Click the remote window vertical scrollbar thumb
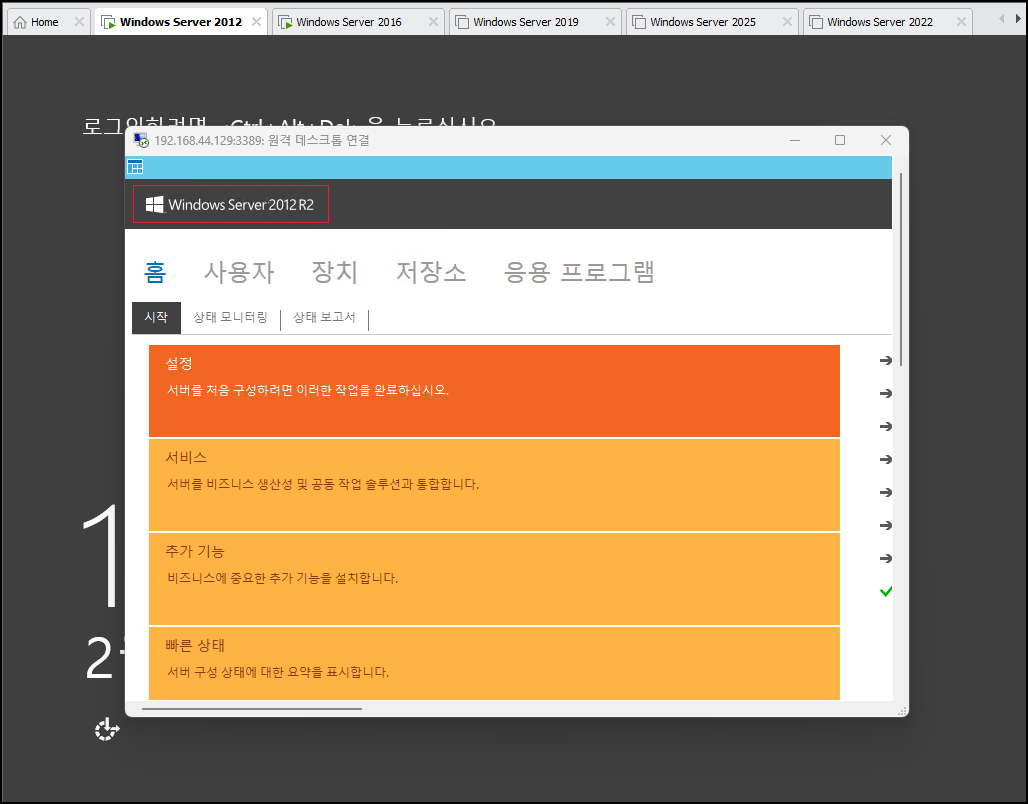This screenshot has height=804, width=1028. [x=901, y=269]
